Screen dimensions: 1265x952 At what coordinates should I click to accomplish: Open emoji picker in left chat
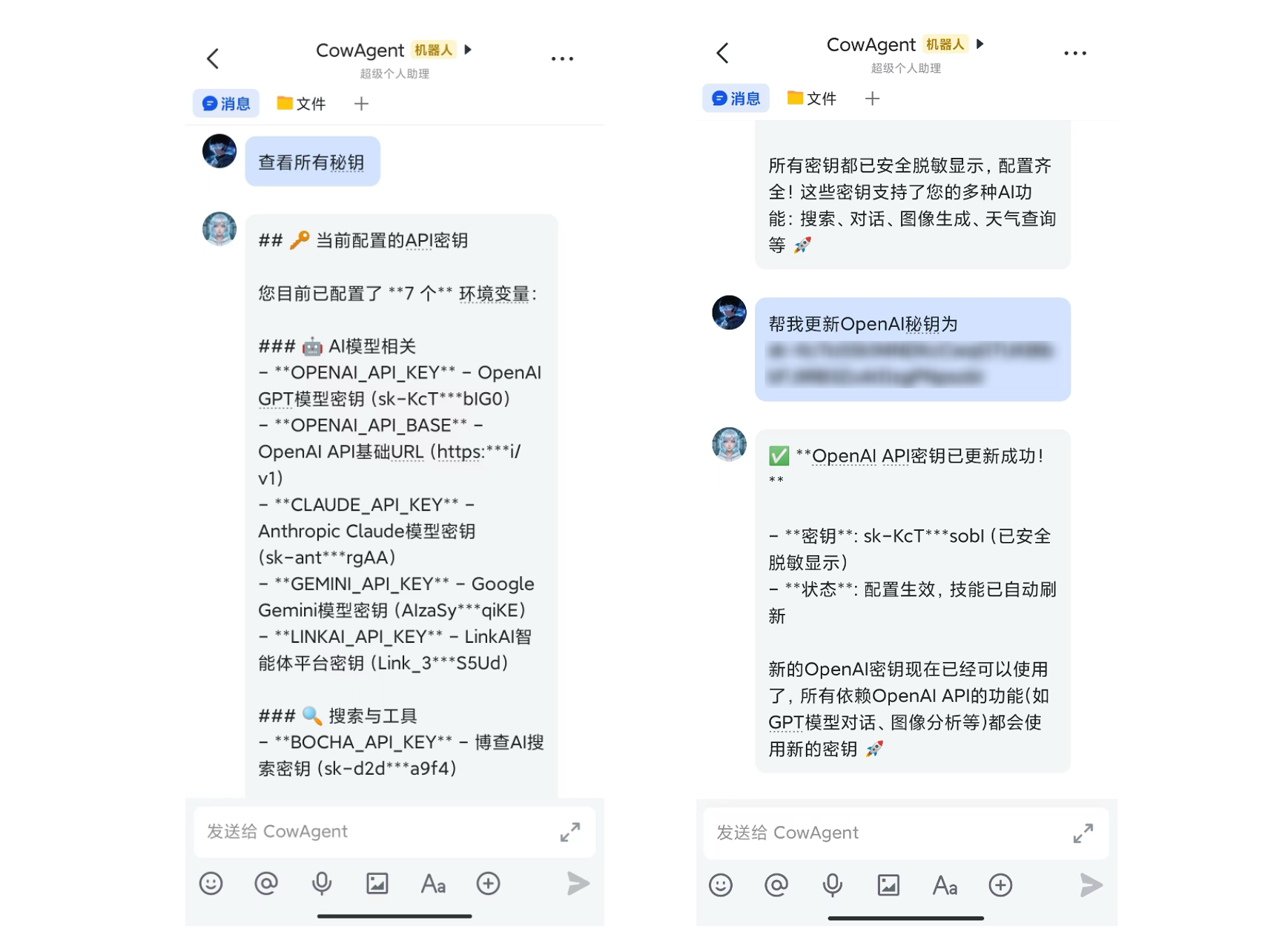(x=211, y=883)
